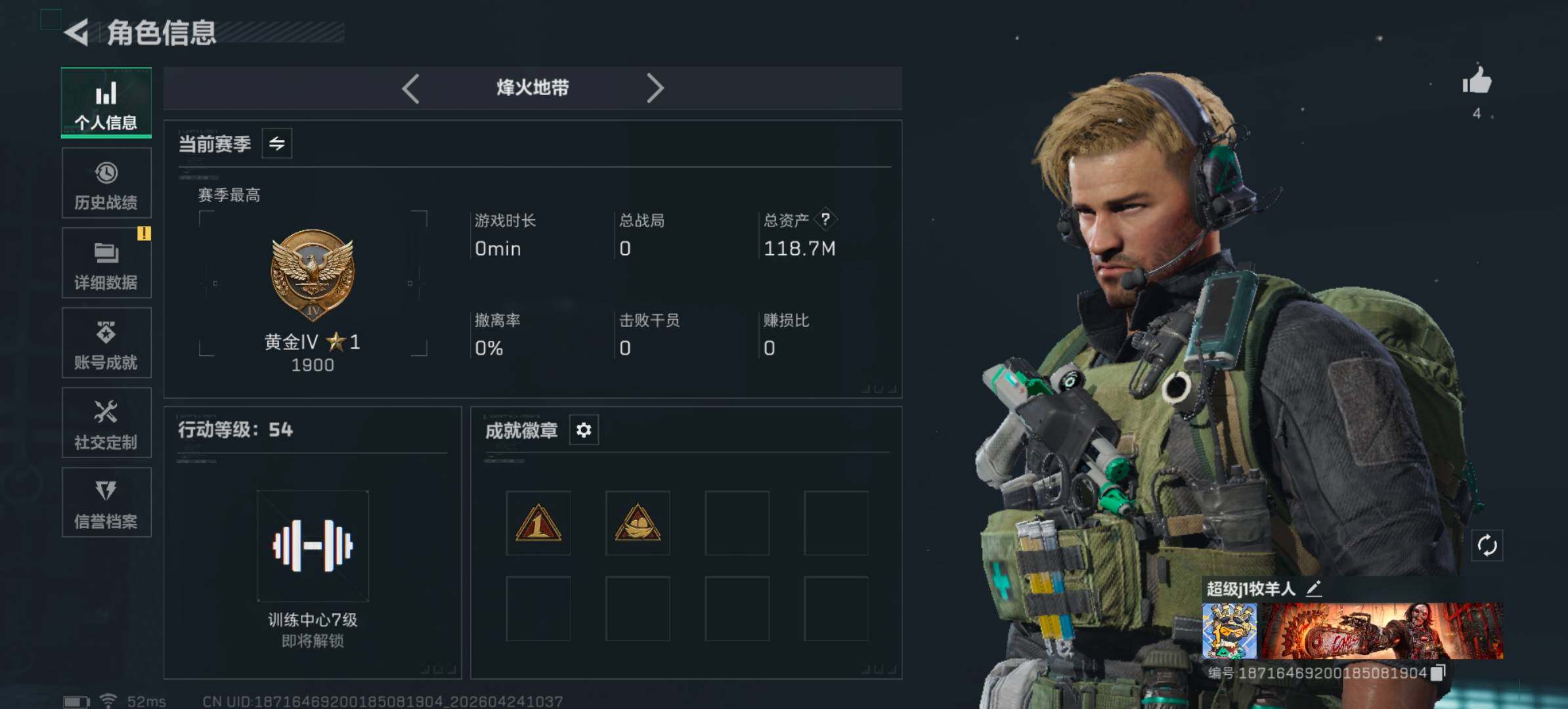Click the player avatar picture

[1229, 631]
